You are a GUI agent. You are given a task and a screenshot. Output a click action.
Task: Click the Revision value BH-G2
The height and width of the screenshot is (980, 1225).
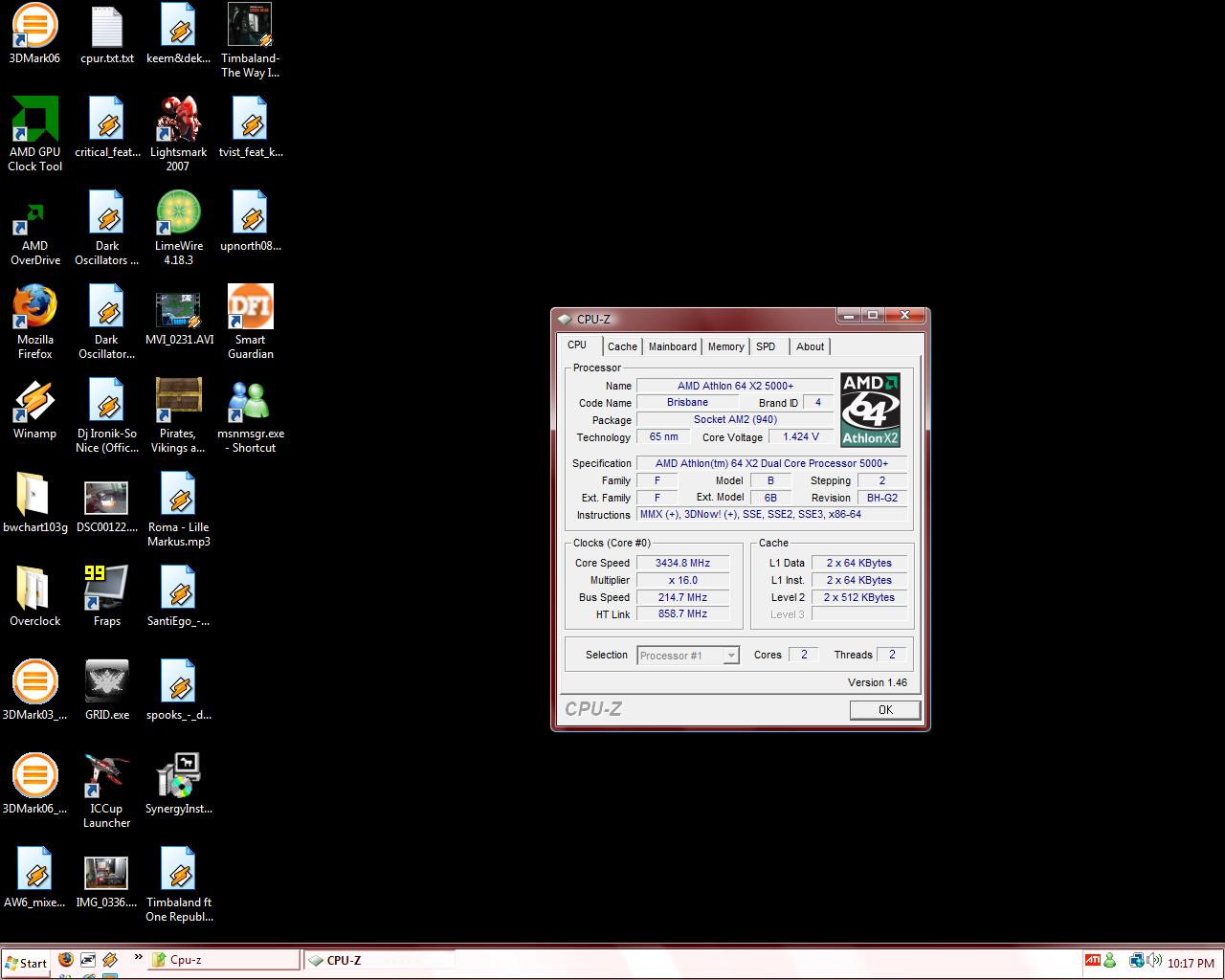point(881,498)
